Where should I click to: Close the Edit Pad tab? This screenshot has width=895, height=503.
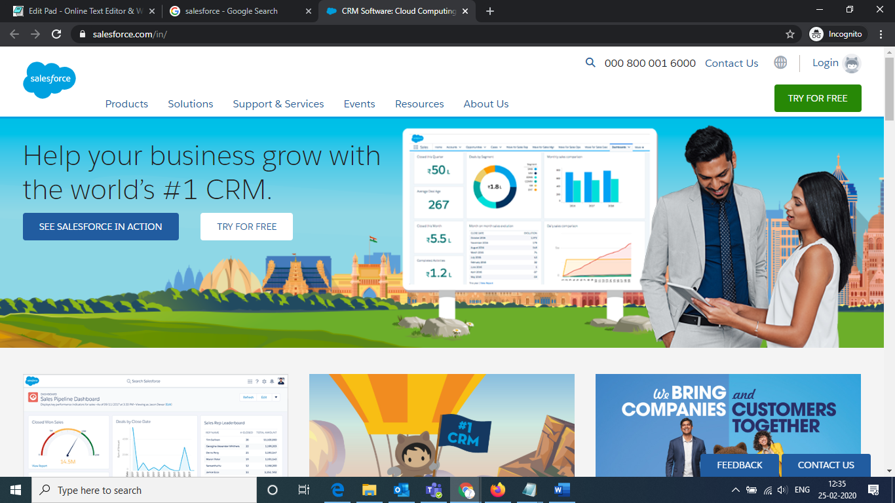tap(152, 11)
